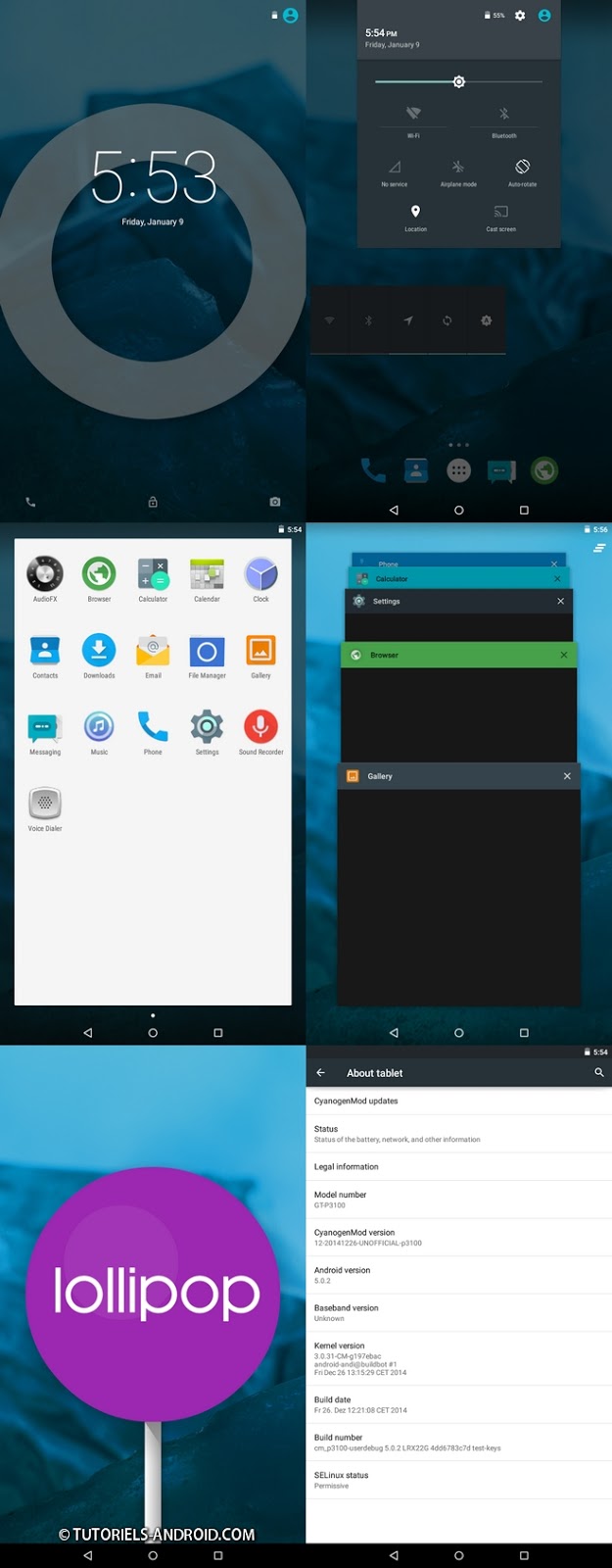612x1568 pixels.
Task: Toggle sync in the home screen power widget
Action: pyautogui.click(x=447, y=320)
